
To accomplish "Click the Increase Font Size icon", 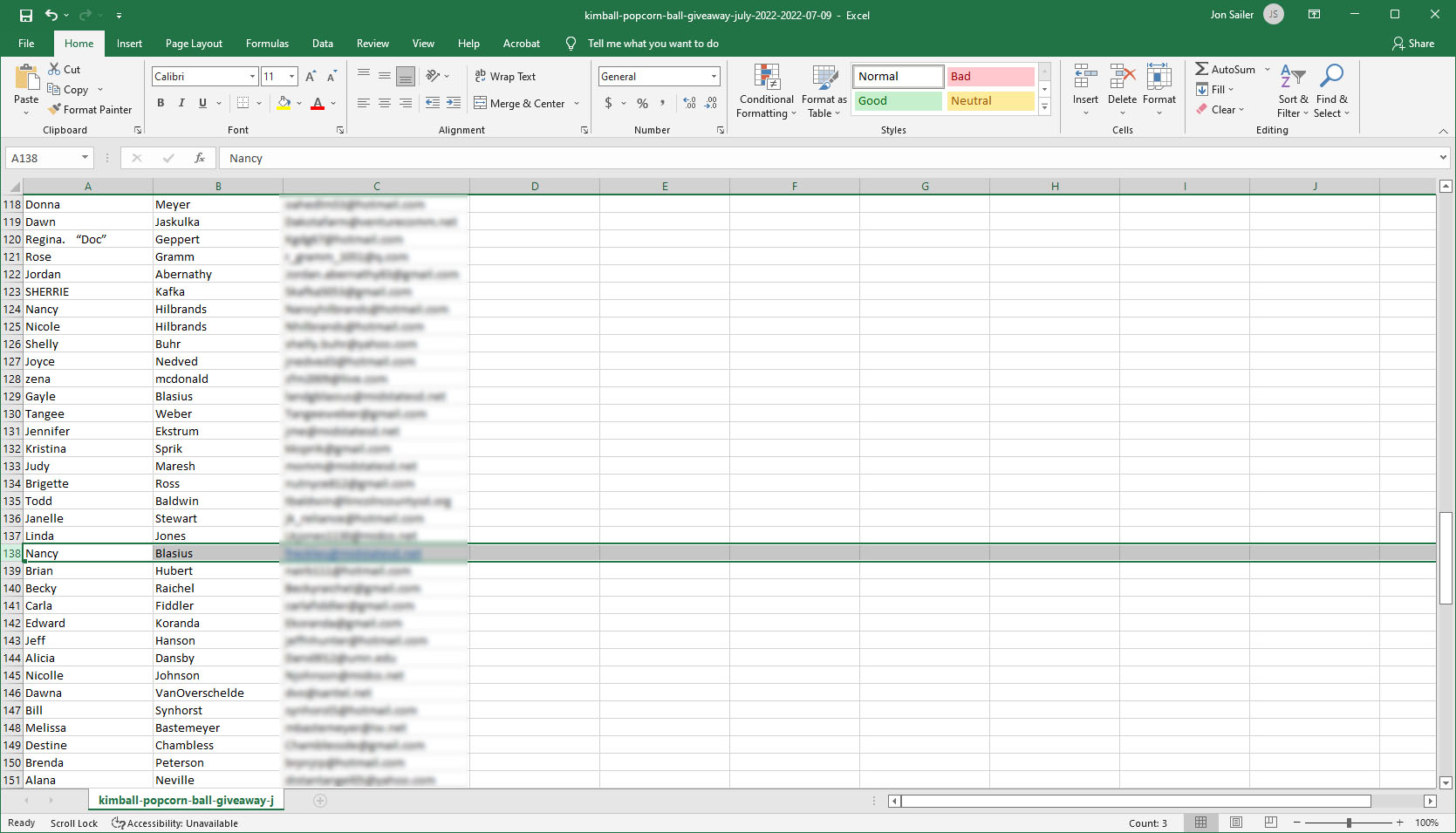I will click(x=311, y=77).
